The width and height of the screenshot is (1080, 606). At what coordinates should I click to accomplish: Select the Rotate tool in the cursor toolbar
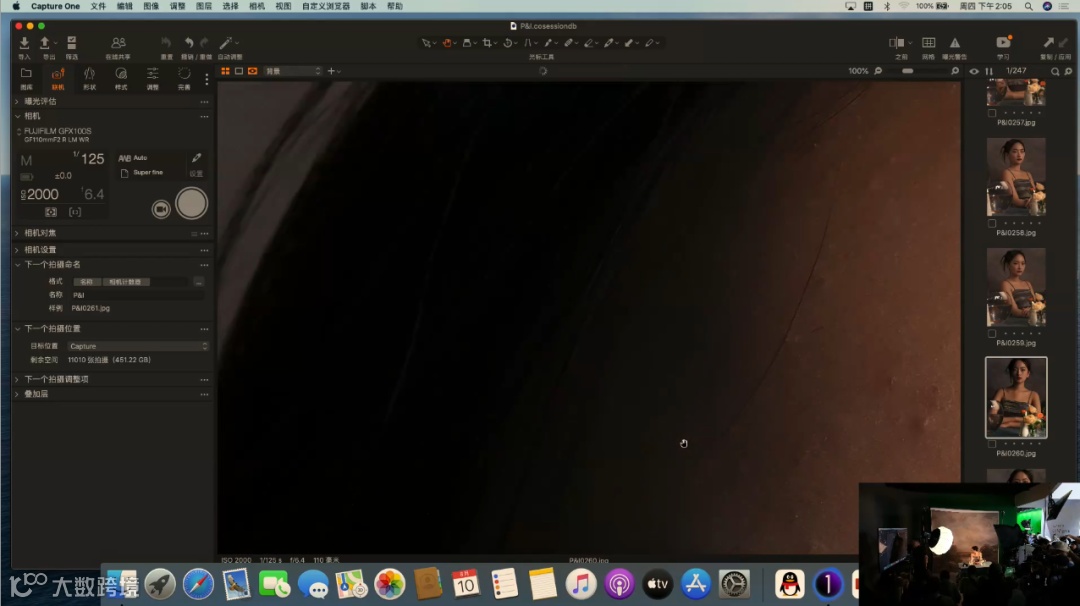pyautogui.click(x=508, y=43)
